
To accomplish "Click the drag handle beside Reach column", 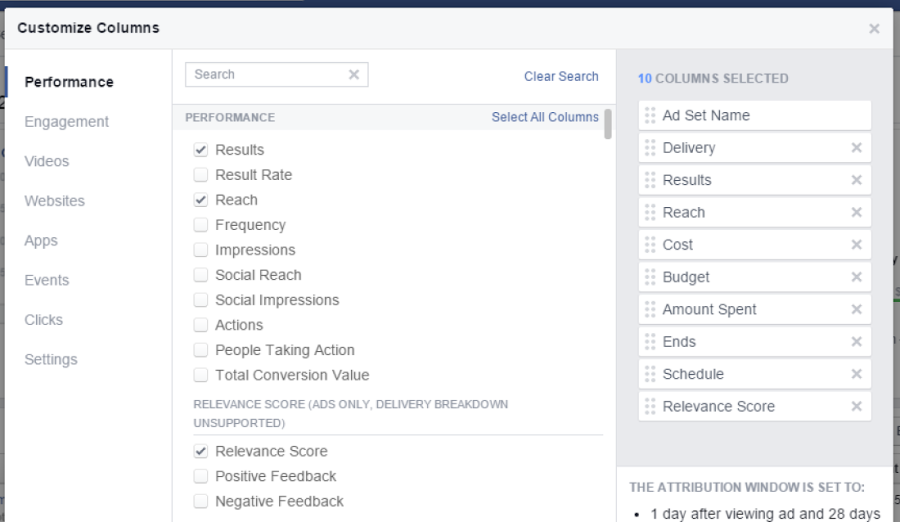I will pyautogui.click(x=650, y=212).
